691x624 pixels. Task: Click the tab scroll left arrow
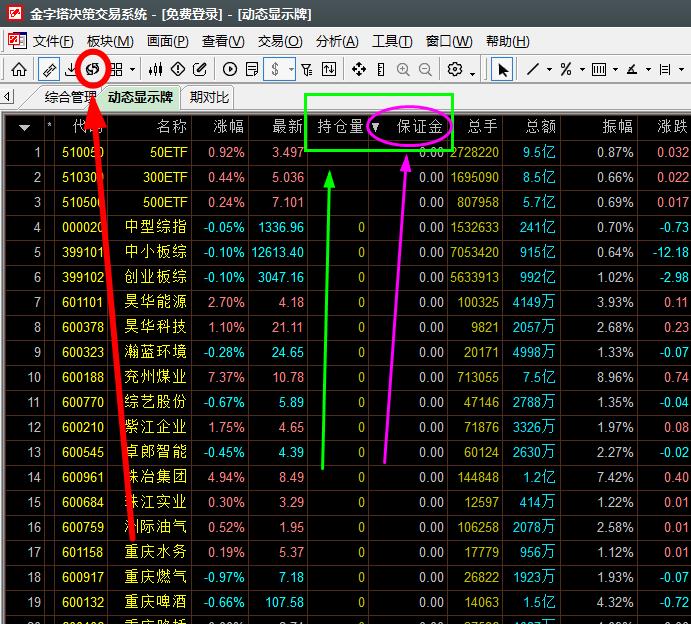[7, 97]
